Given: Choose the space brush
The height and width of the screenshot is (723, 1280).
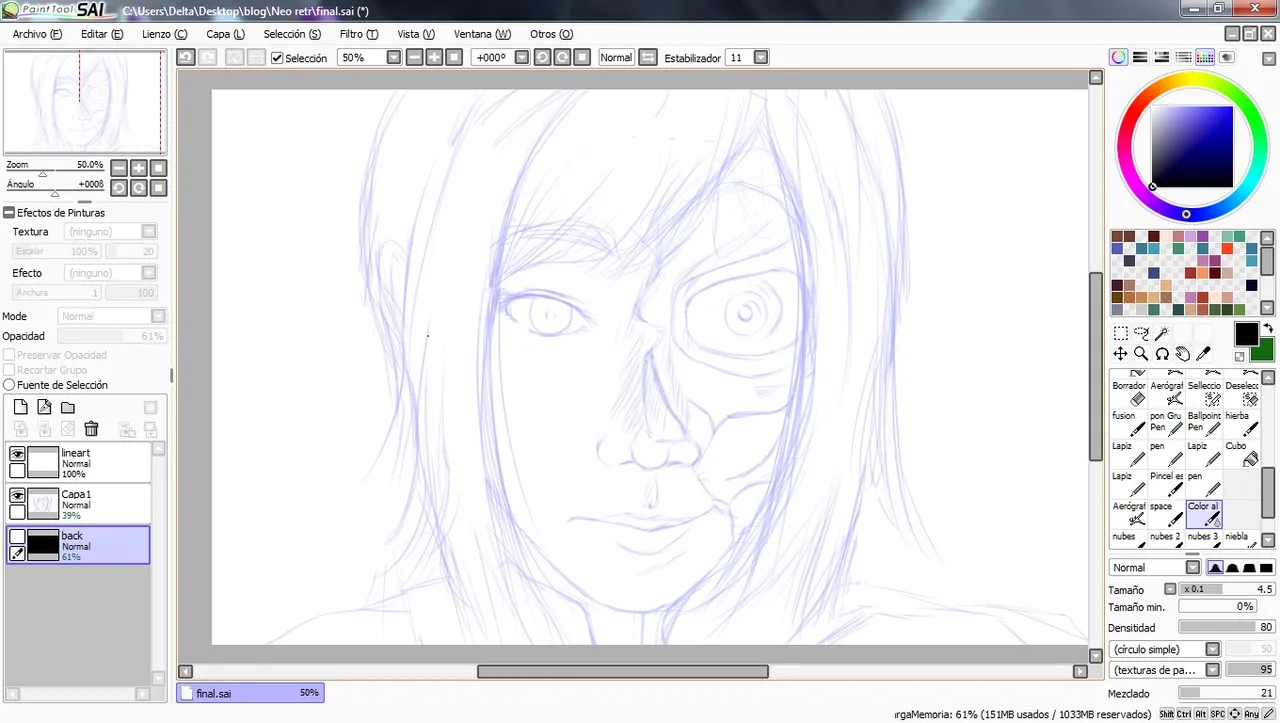Looking at the screenshot, I should pos(1166,514).
